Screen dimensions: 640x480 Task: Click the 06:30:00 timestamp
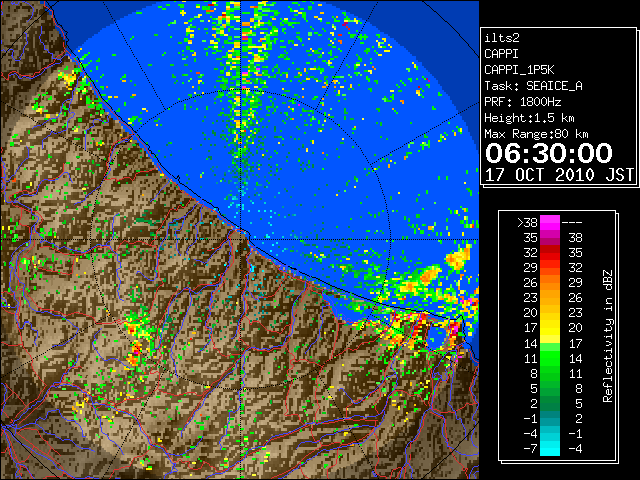[x=549, y=153]
